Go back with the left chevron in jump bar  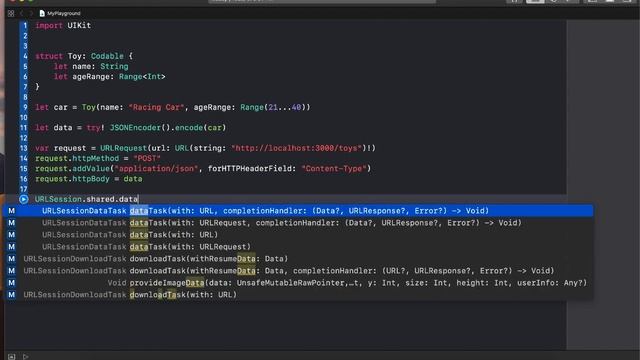[x=22, y=13]
